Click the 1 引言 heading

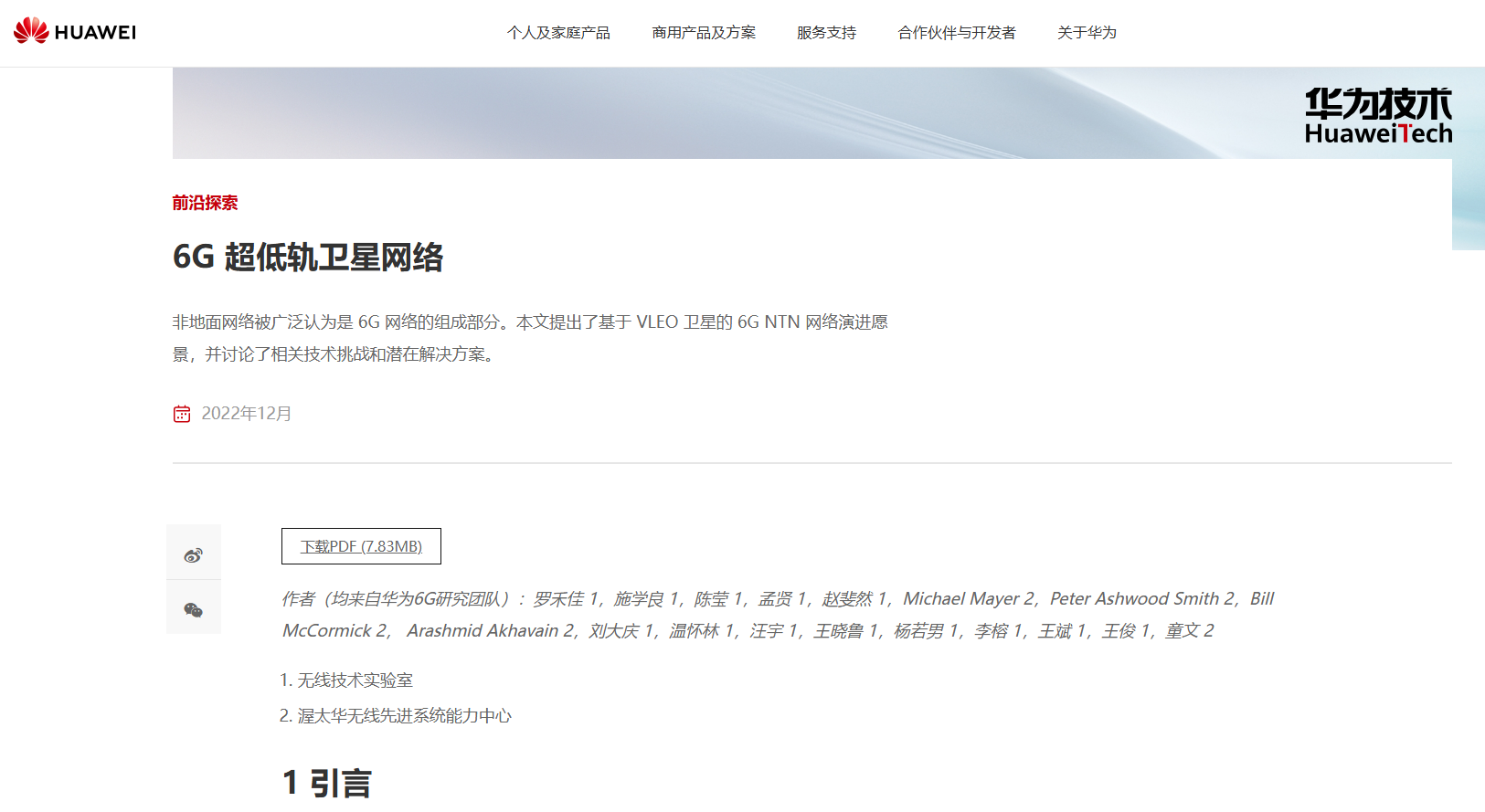click(327, 784)
